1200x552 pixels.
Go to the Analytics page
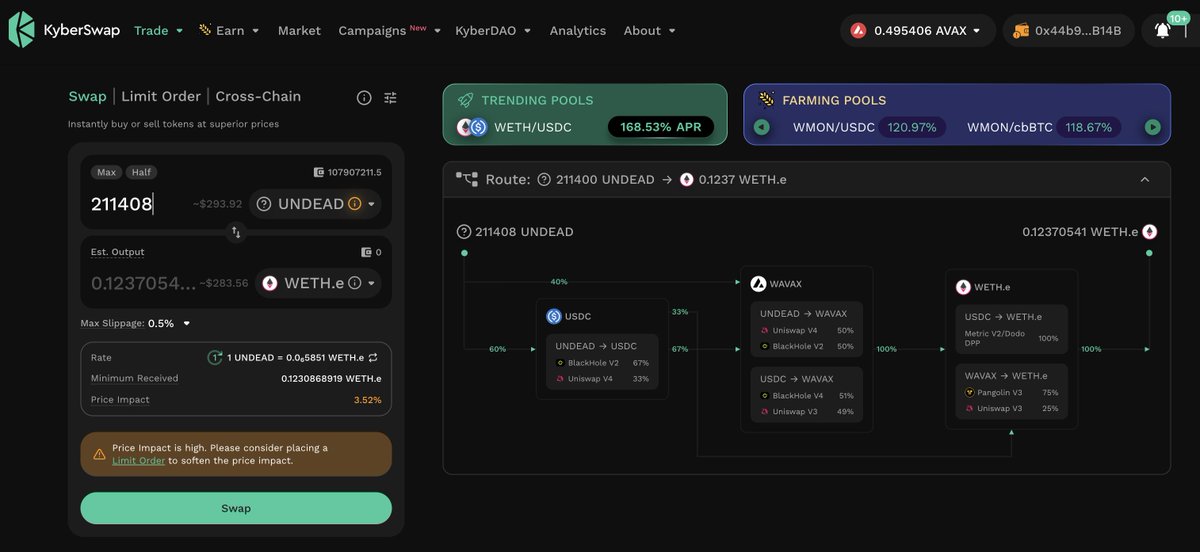point(577,30)
